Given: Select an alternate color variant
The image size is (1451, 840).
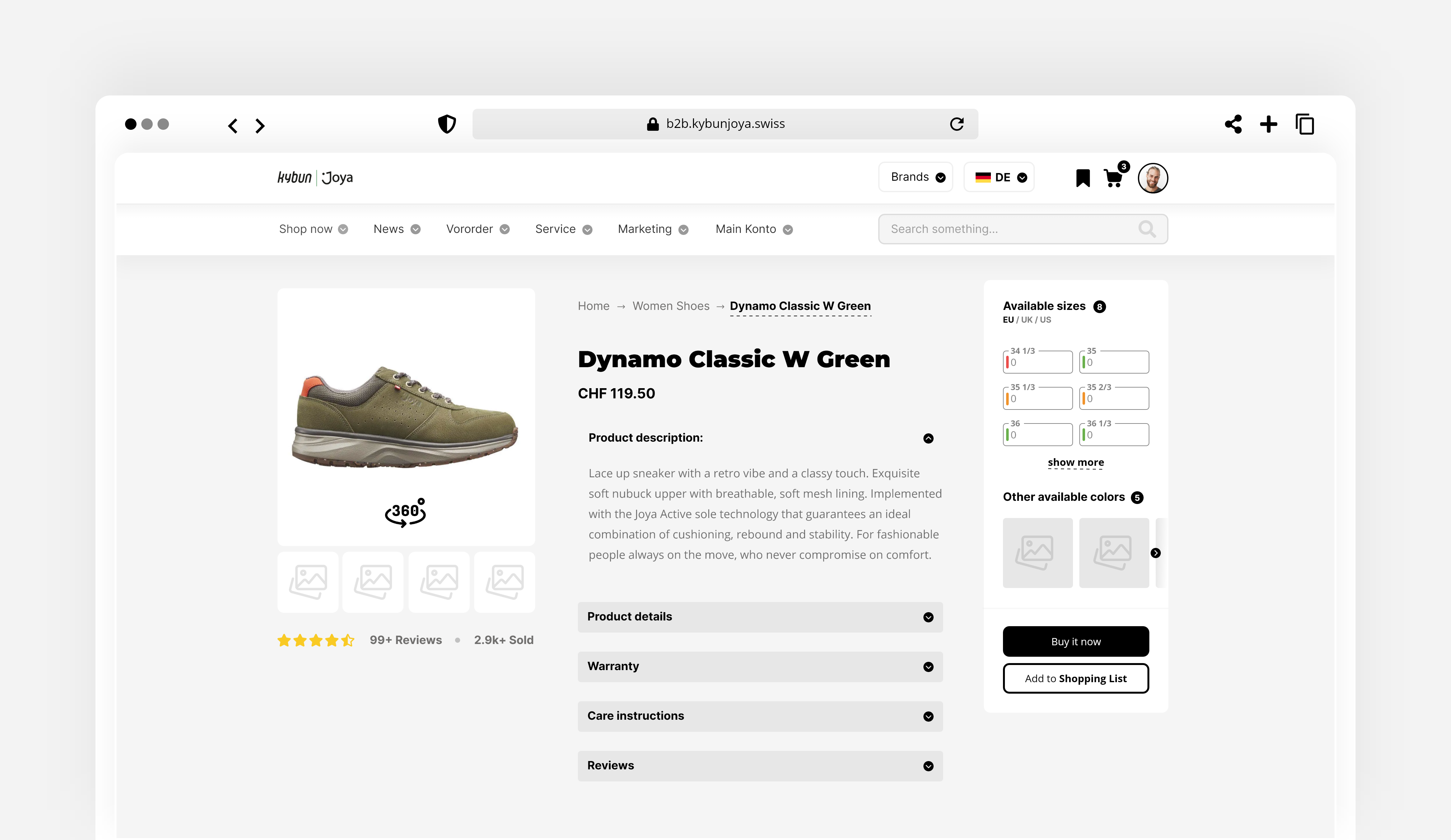Looking at the screenshot, I should point(1038,553).
